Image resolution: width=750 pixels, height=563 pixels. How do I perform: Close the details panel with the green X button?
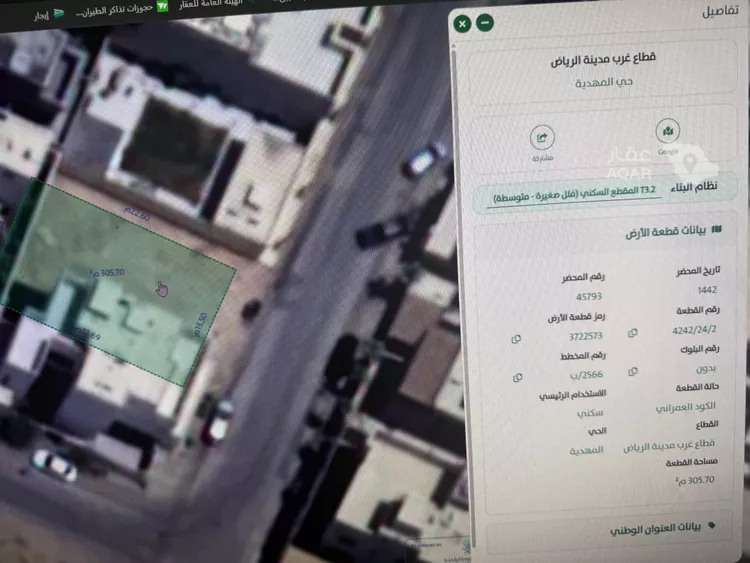tap(462, 24)
